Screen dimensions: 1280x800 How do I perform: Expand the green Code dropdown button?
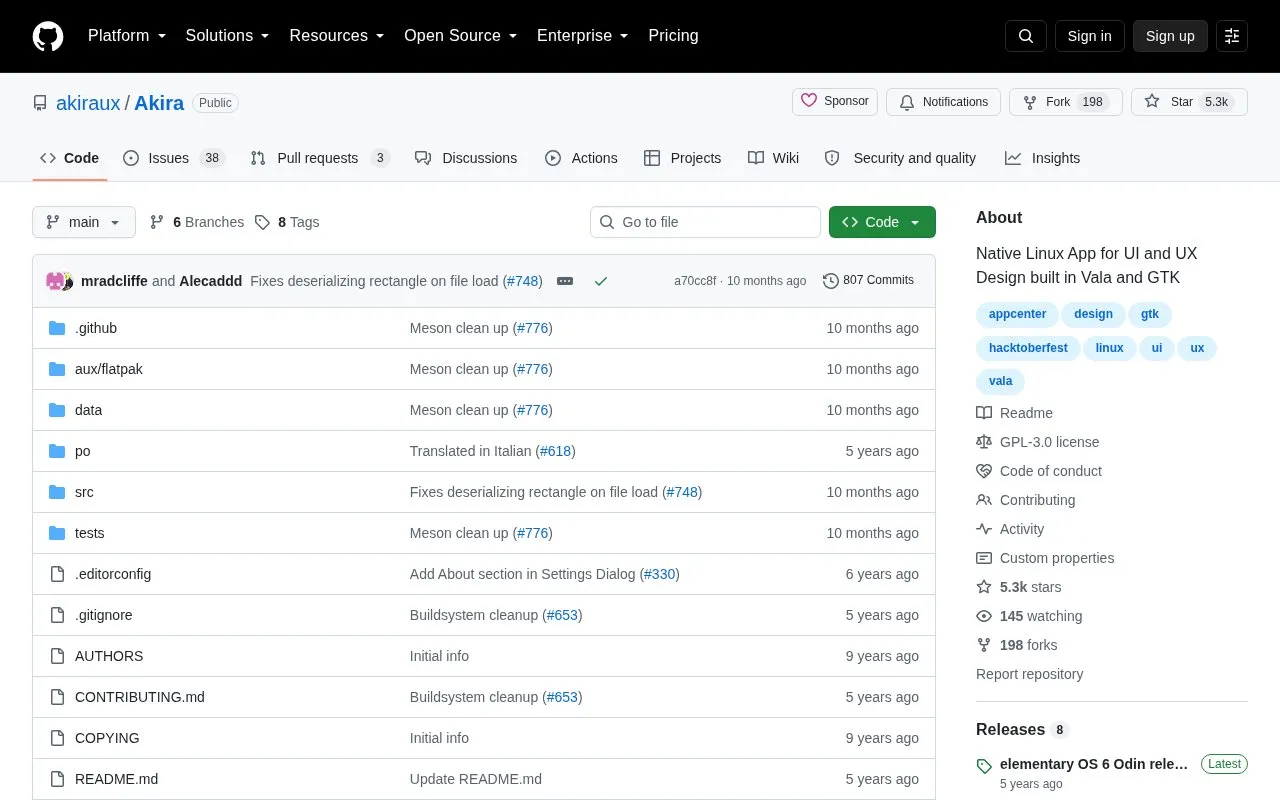pos(882,222)
